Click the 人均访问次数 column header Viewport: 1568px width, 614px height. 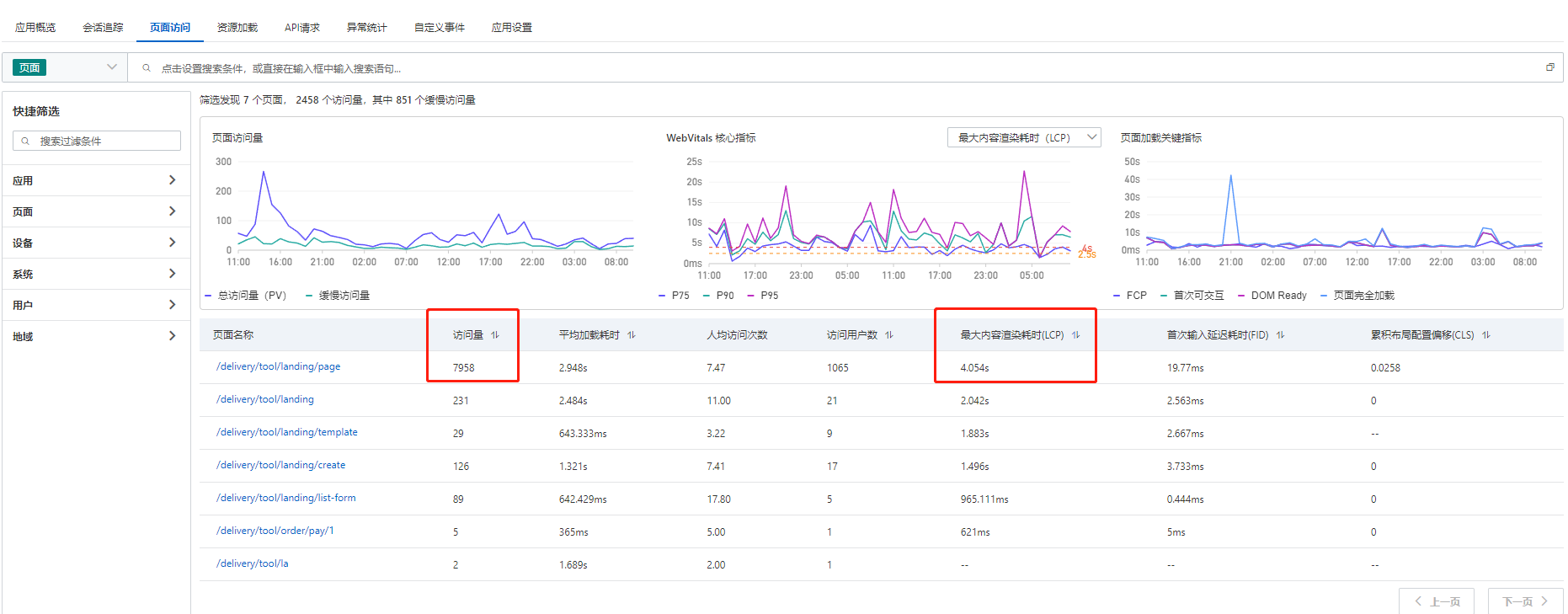pos(738,335)
